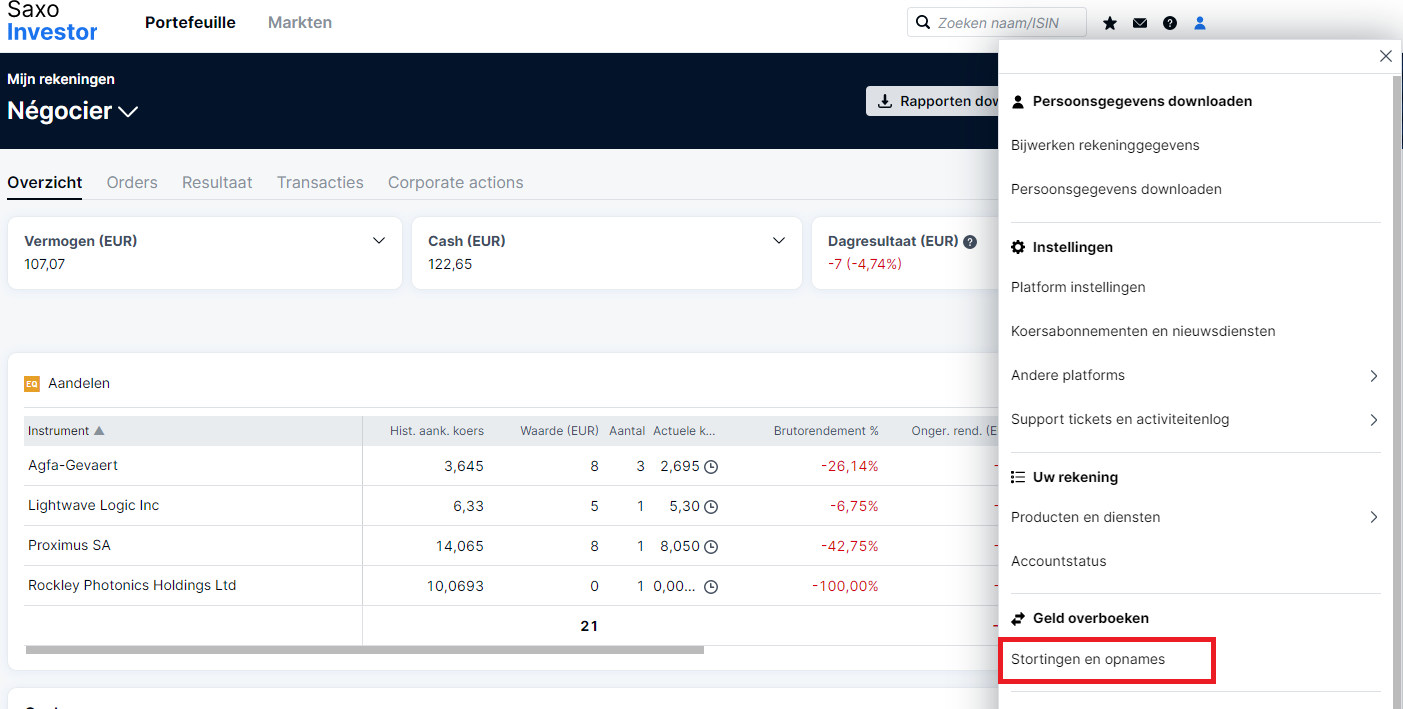Switch to the Overzicht tab
Image resolution: width=1403 pixels, height=709 pixels.
click(x=44, y=182)
